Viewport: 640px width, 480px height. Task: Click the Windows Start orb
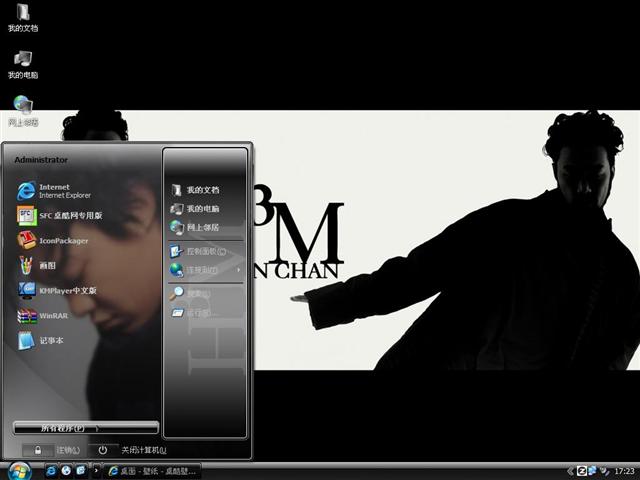click(x=19, y=471)
